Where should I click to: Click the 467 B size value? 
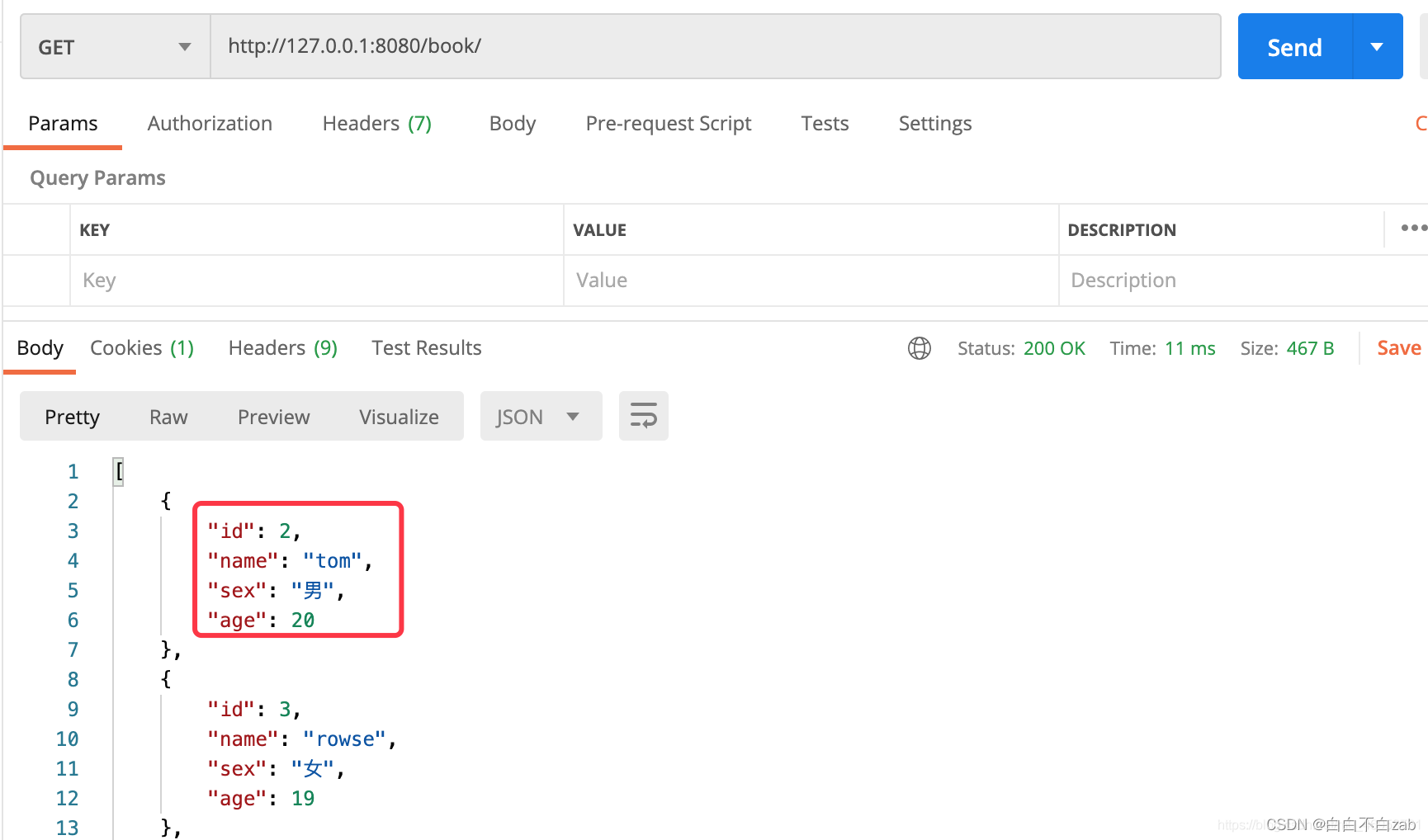[1310, 348]
